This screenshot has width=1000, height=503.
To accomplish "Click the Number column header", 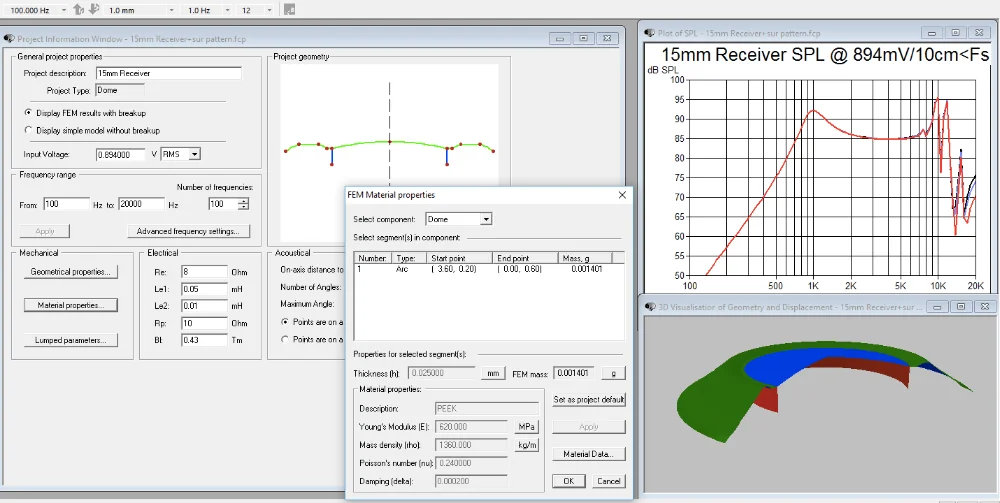I will (372, 258).
